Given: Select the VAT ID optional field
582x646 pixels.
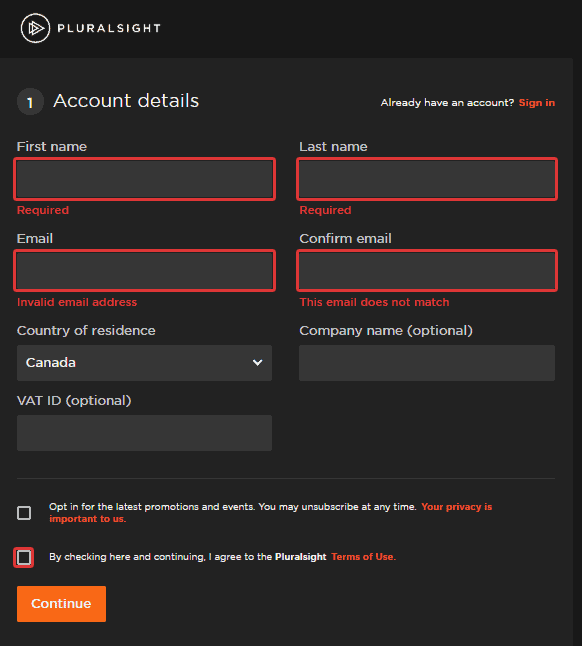Looking at the screenshot, I should [145, 433].
